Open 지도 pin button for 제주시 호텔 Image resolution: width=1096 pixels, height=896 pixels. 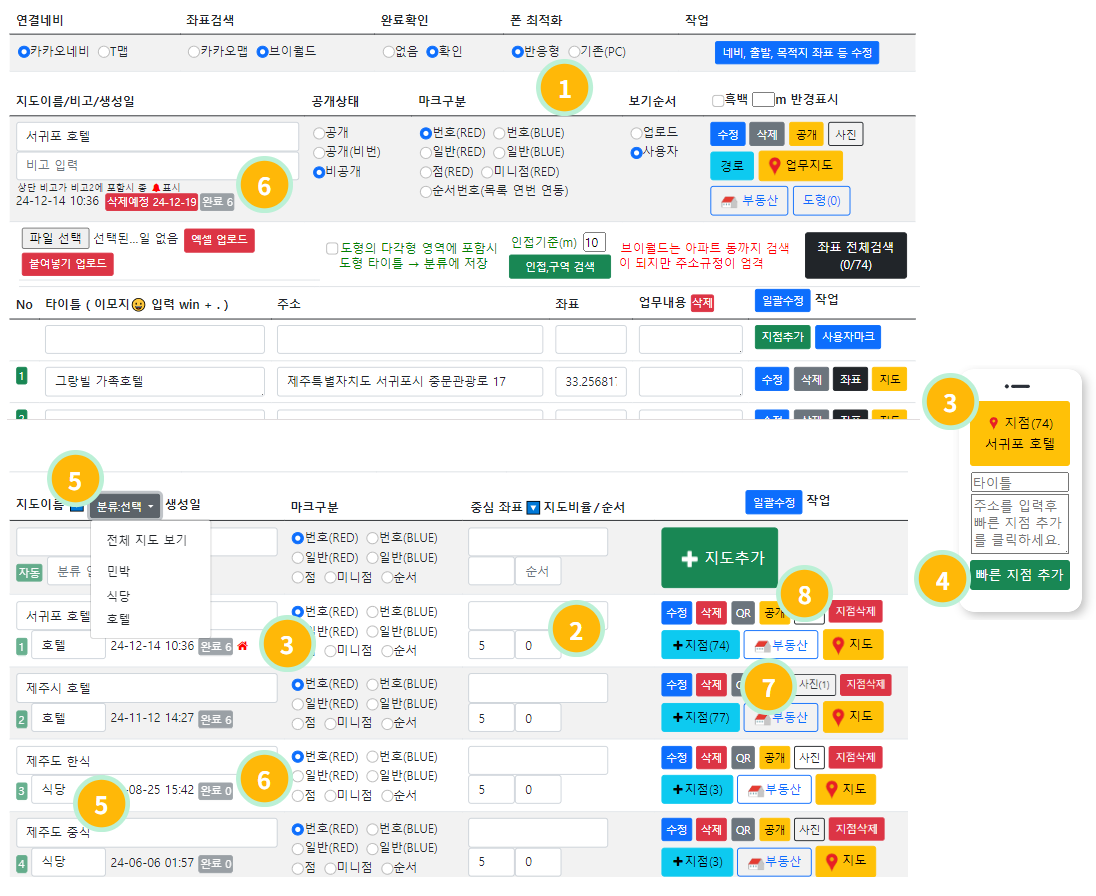[853, 717]
